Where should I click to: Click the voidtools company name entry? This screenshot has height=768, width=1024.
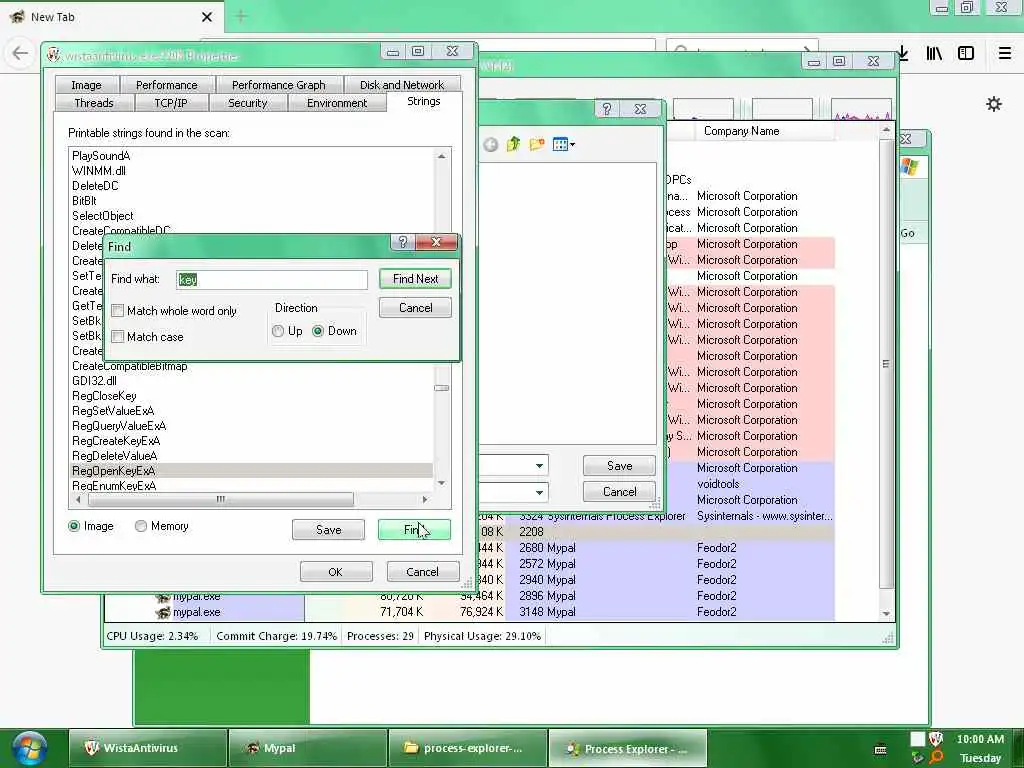[x=718, y=484]
